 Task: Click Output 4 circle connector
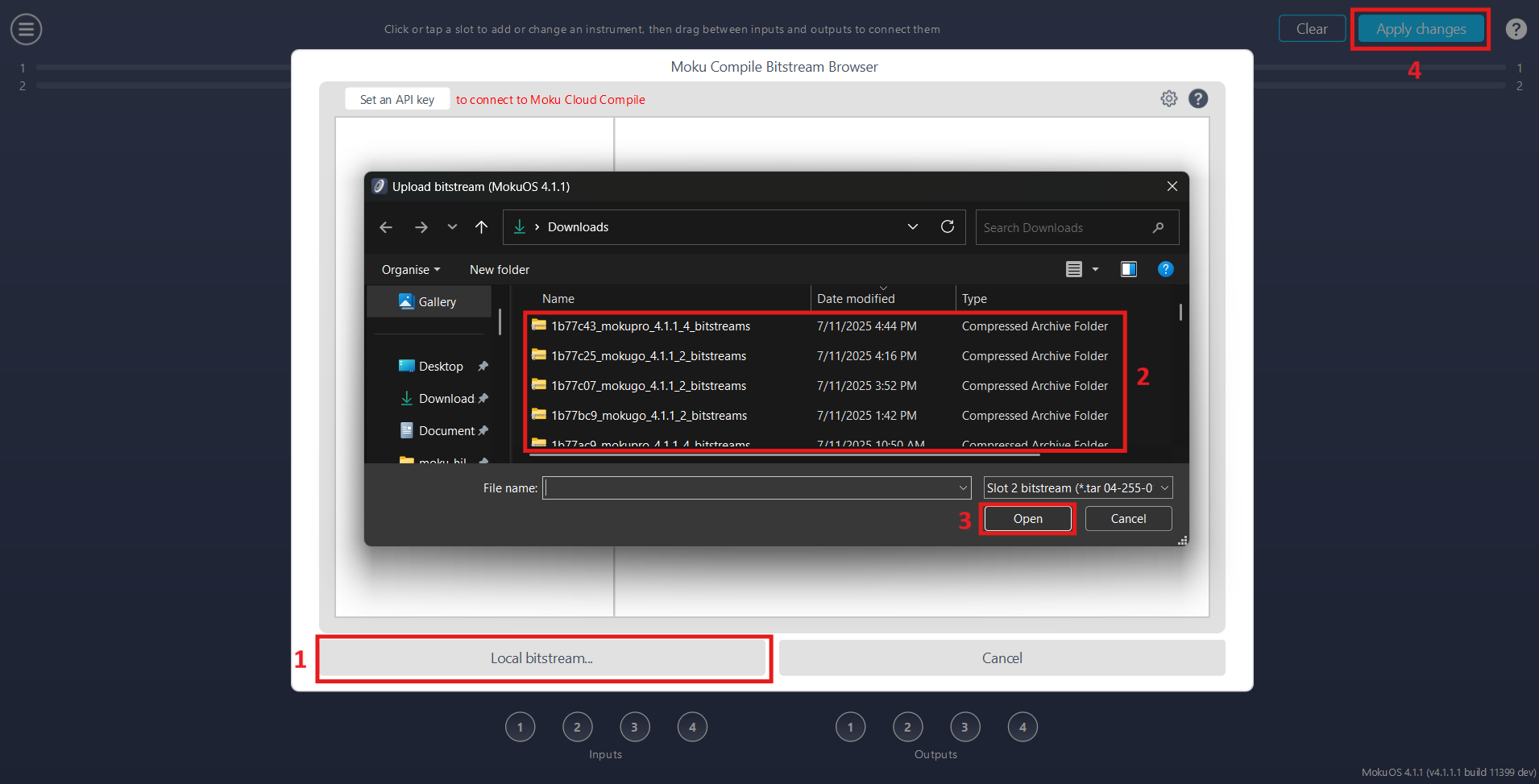[1023, 727]
